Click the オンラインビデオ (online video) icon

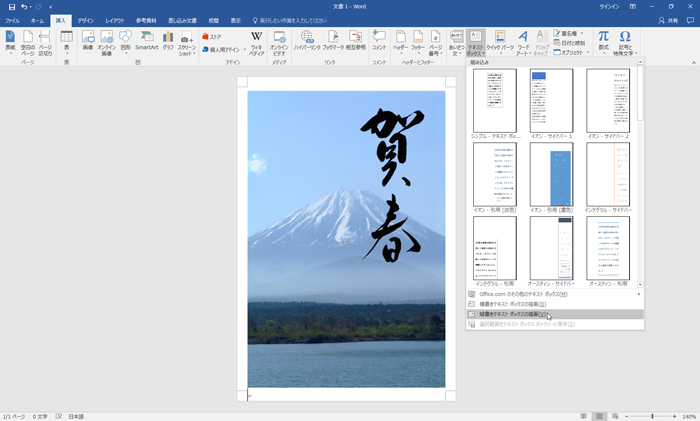click(280, 41)
